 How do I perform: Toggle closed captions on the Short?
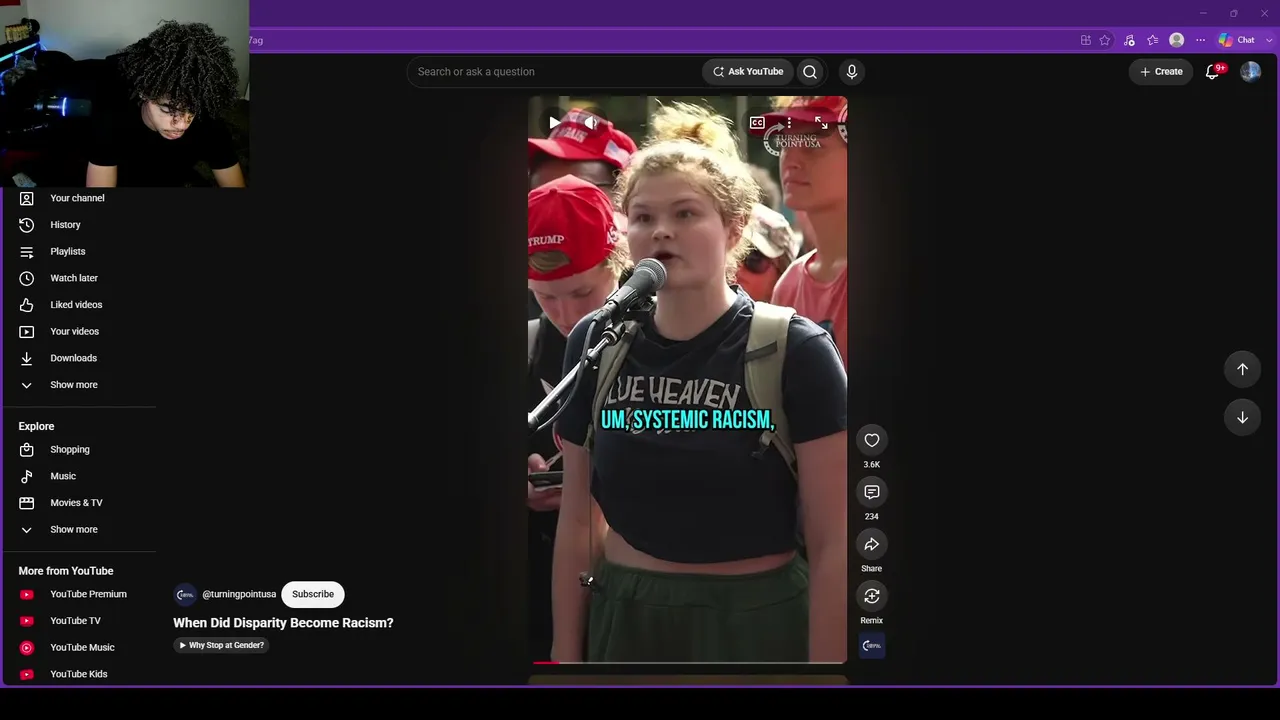pyautogui.click(x=757, y=123)
